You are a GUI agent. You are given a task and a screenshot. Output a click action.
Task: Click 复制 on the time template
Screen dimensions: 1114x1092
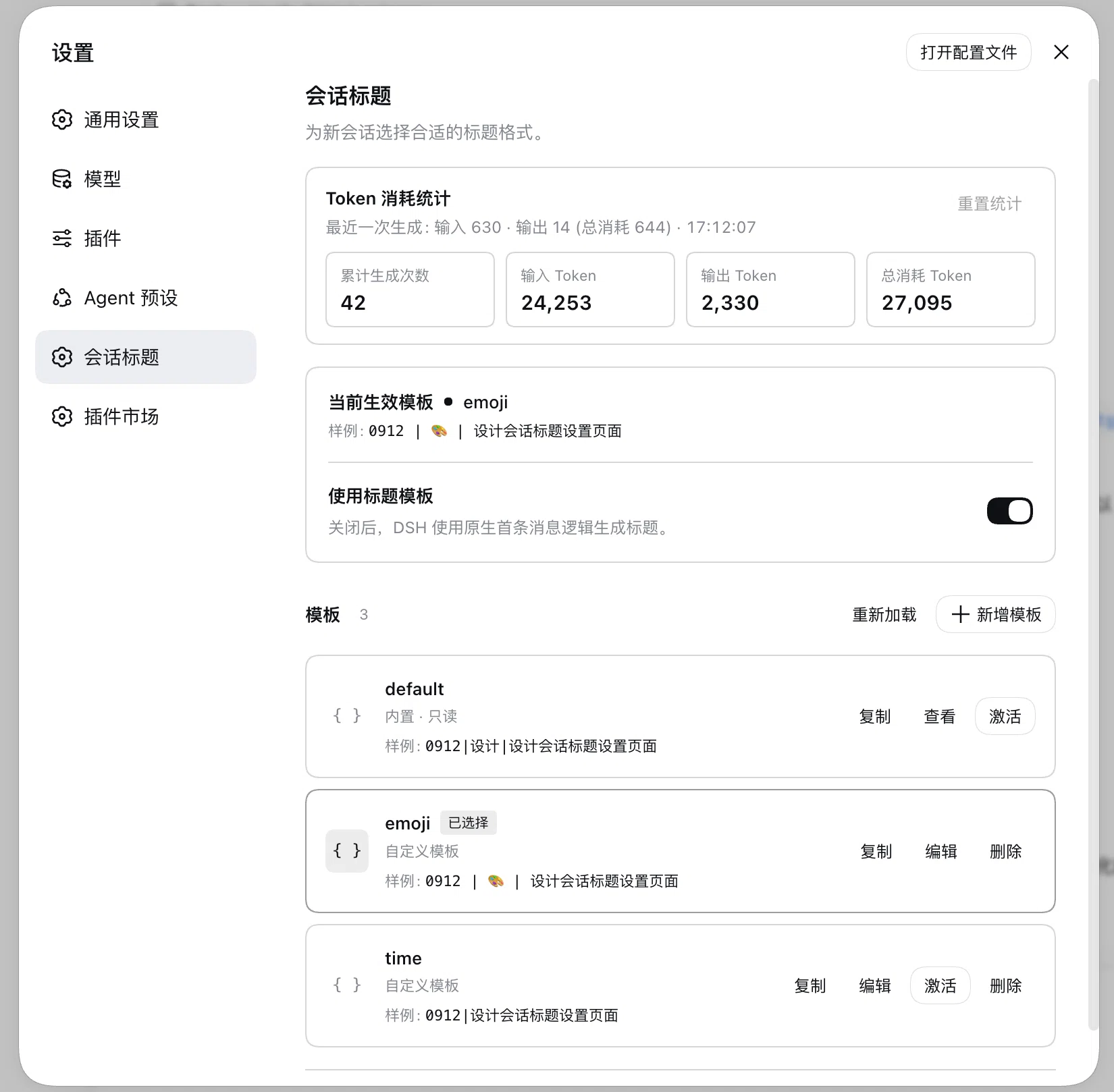pos(810,985)
